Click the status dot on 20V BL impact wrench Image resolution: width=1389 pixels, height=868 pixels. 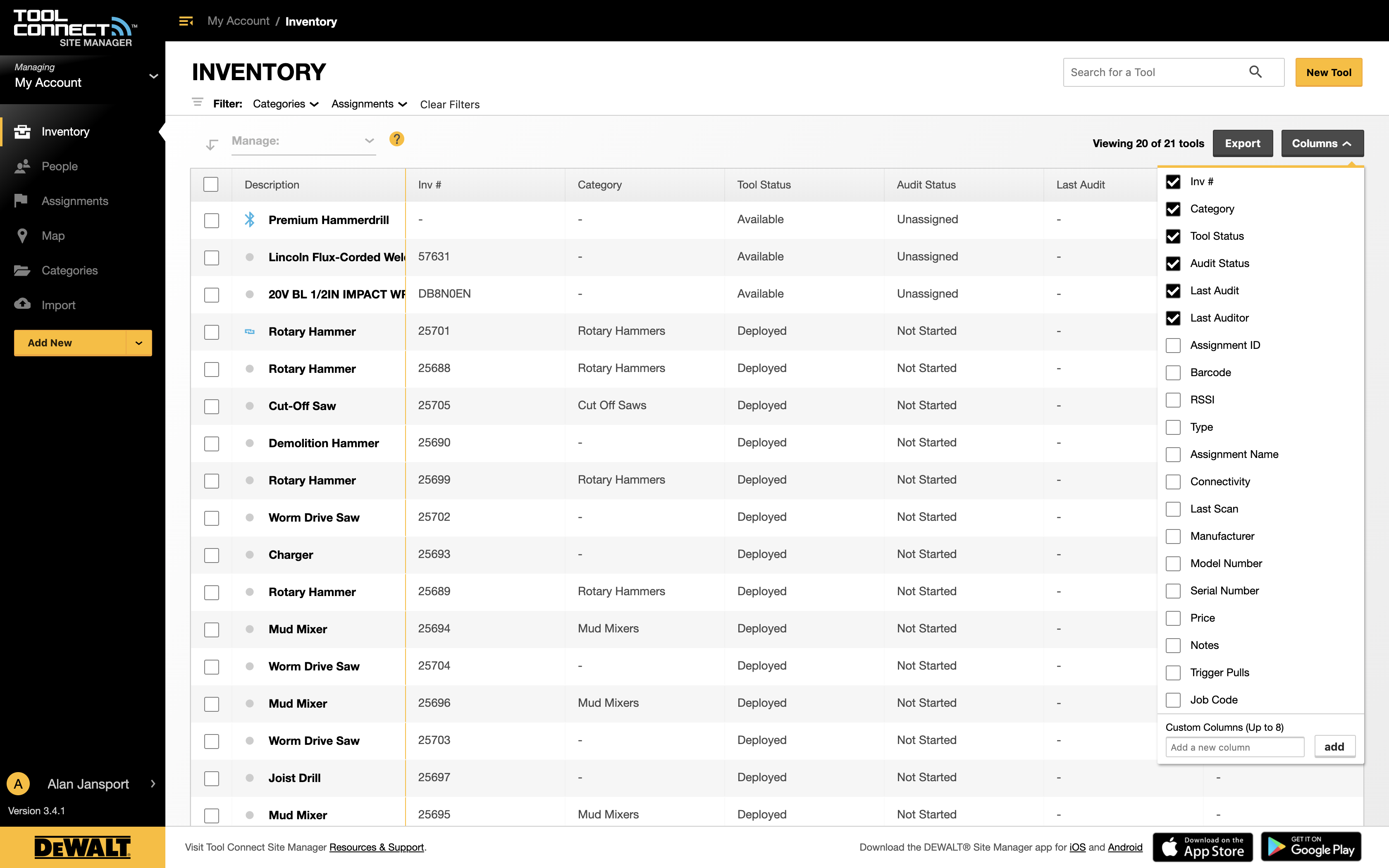click(x=250, y=294)
